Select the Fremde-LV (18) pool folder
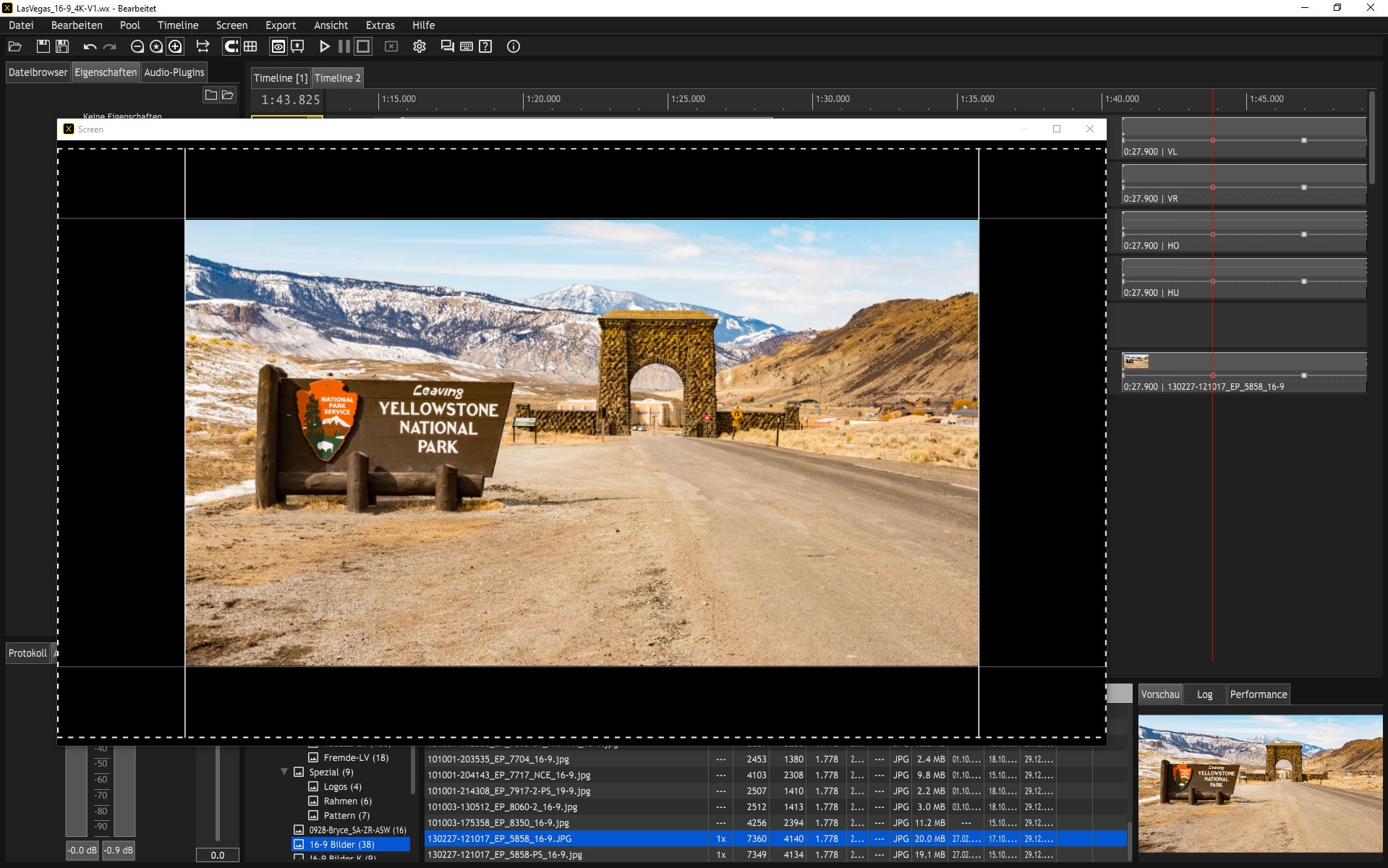1388x868 pixels. click(356, 758)
